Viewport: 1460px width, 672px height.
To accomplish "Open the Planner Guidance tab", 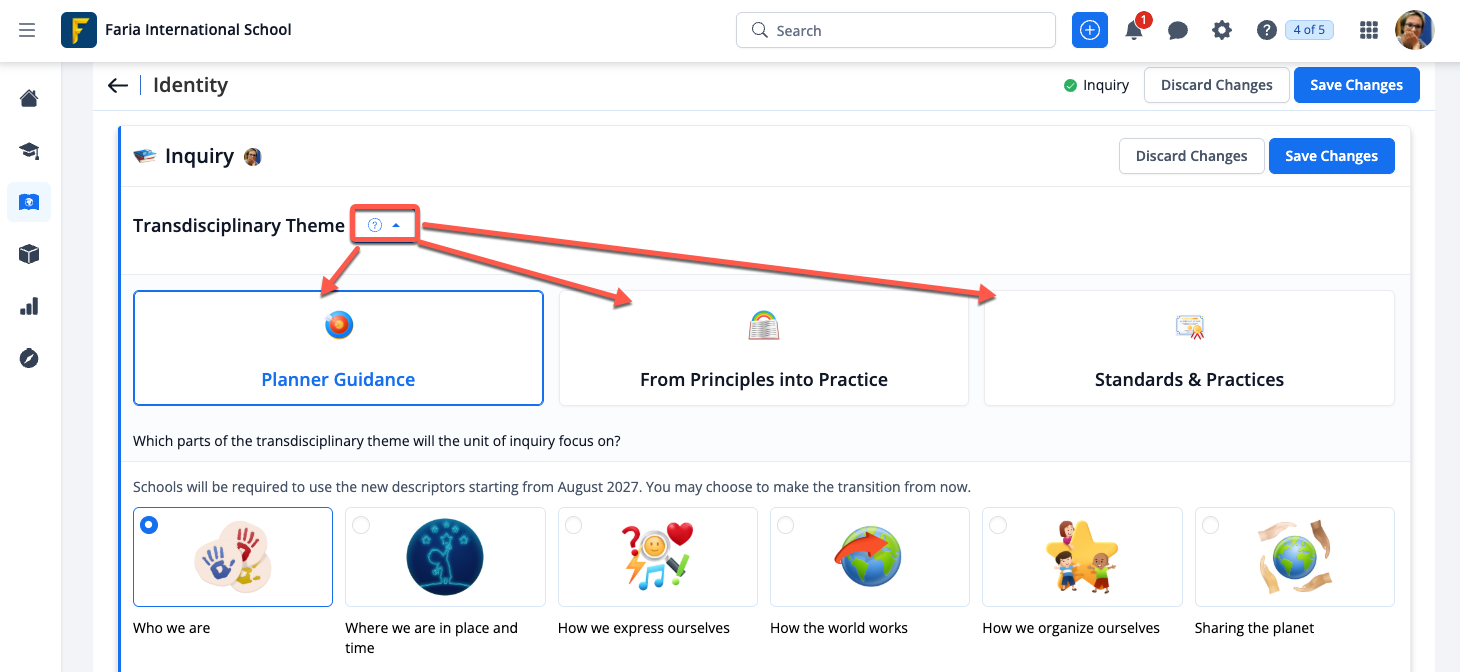I will [x=338, y=348].
